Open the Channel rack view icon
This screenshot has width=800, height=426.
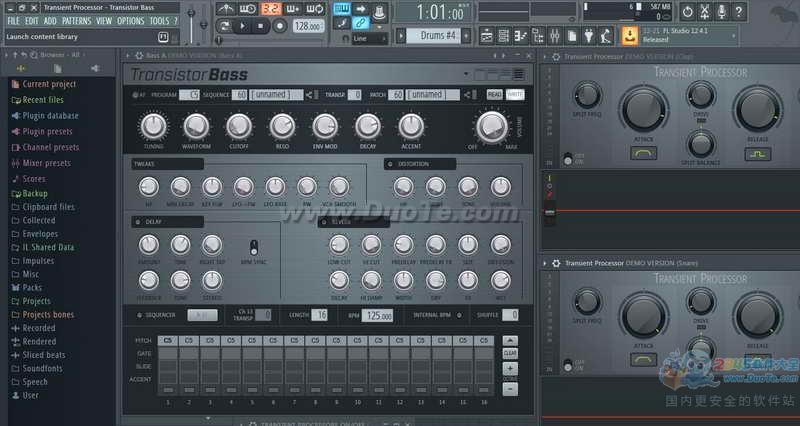[504, 36]
